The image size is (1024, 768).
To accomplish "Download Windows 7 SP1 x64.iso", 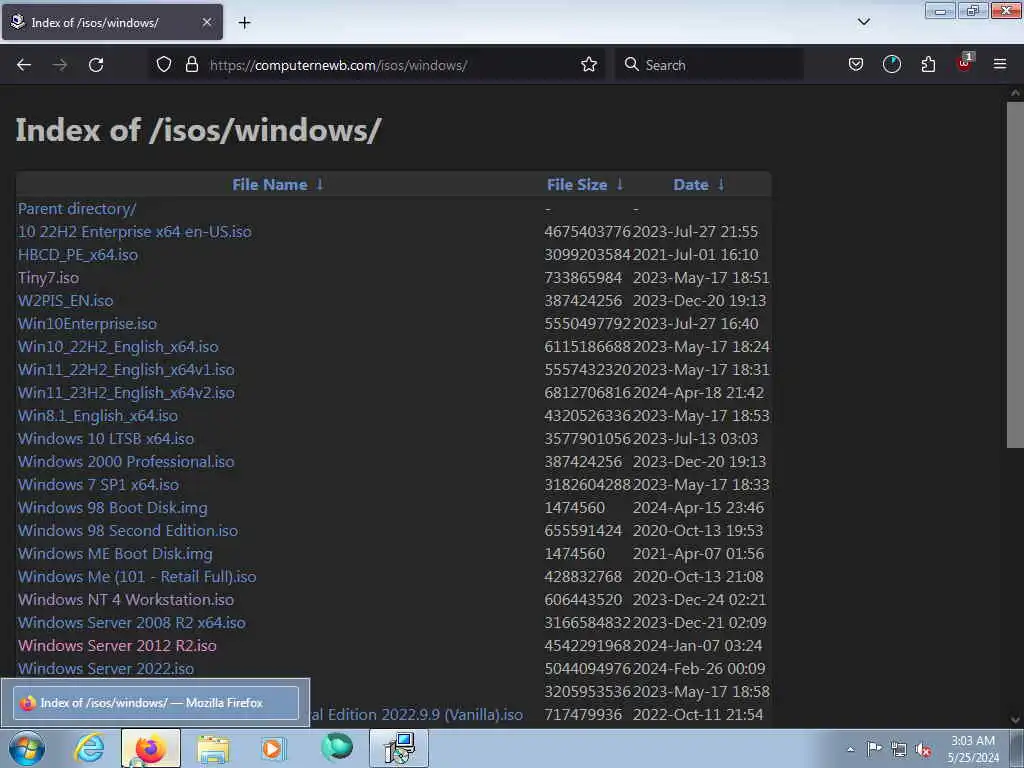I will tap(98, 485).
